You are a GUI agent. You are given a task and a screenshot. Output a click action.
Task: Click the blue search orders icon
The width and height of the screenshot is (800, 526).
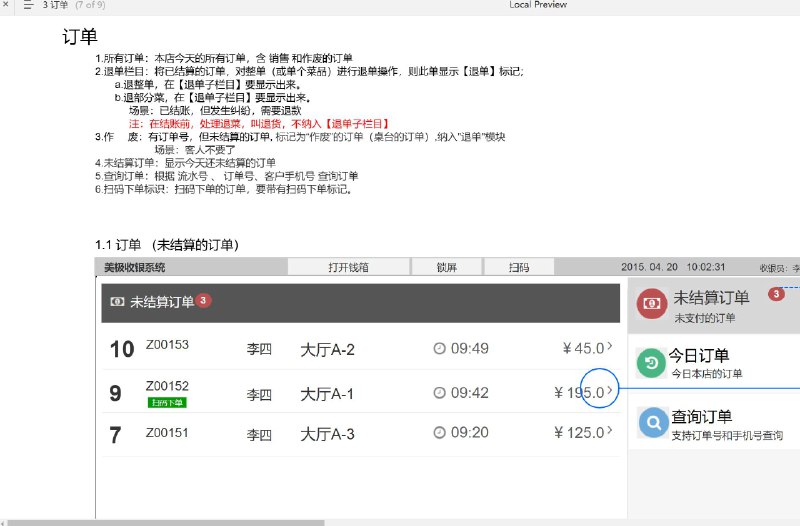(x=653, y=422)
